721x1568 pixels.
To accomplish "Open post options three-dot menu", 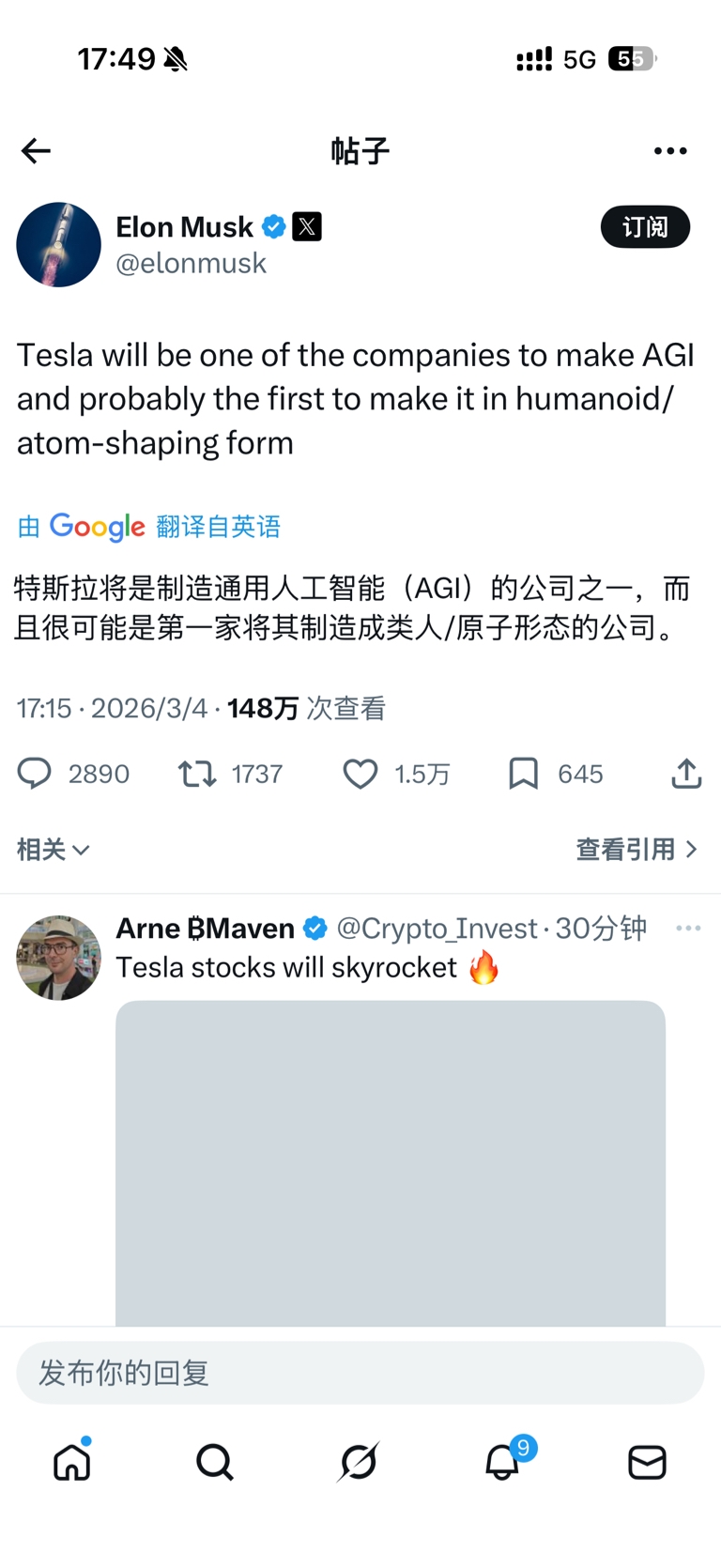I will tap(670, 151).
